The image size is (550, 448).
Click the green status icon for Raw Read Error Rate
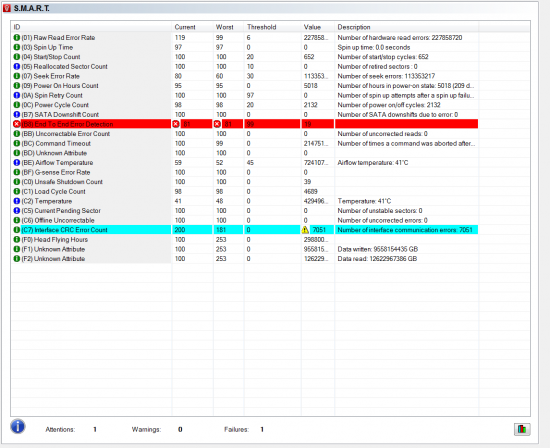pyautogui.click(x=16, y=37)
